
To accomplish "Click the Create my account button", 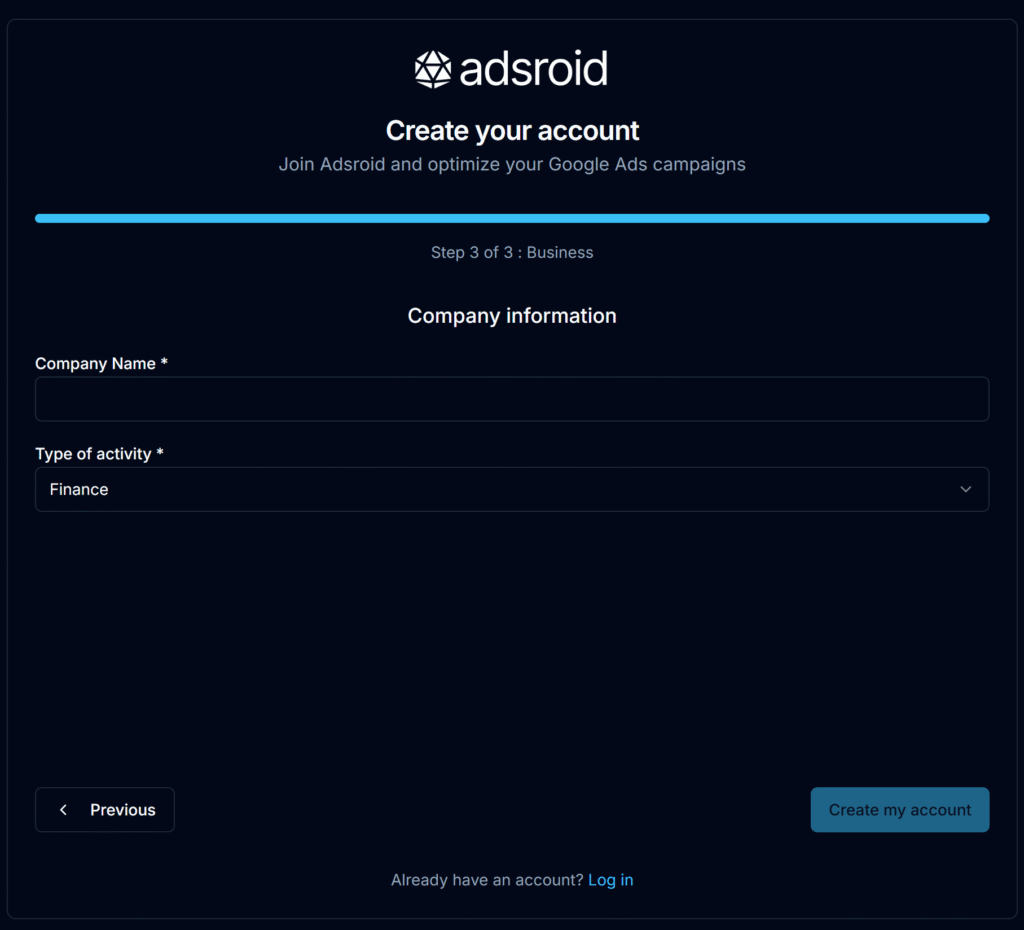I will click(x=900, y=810).
